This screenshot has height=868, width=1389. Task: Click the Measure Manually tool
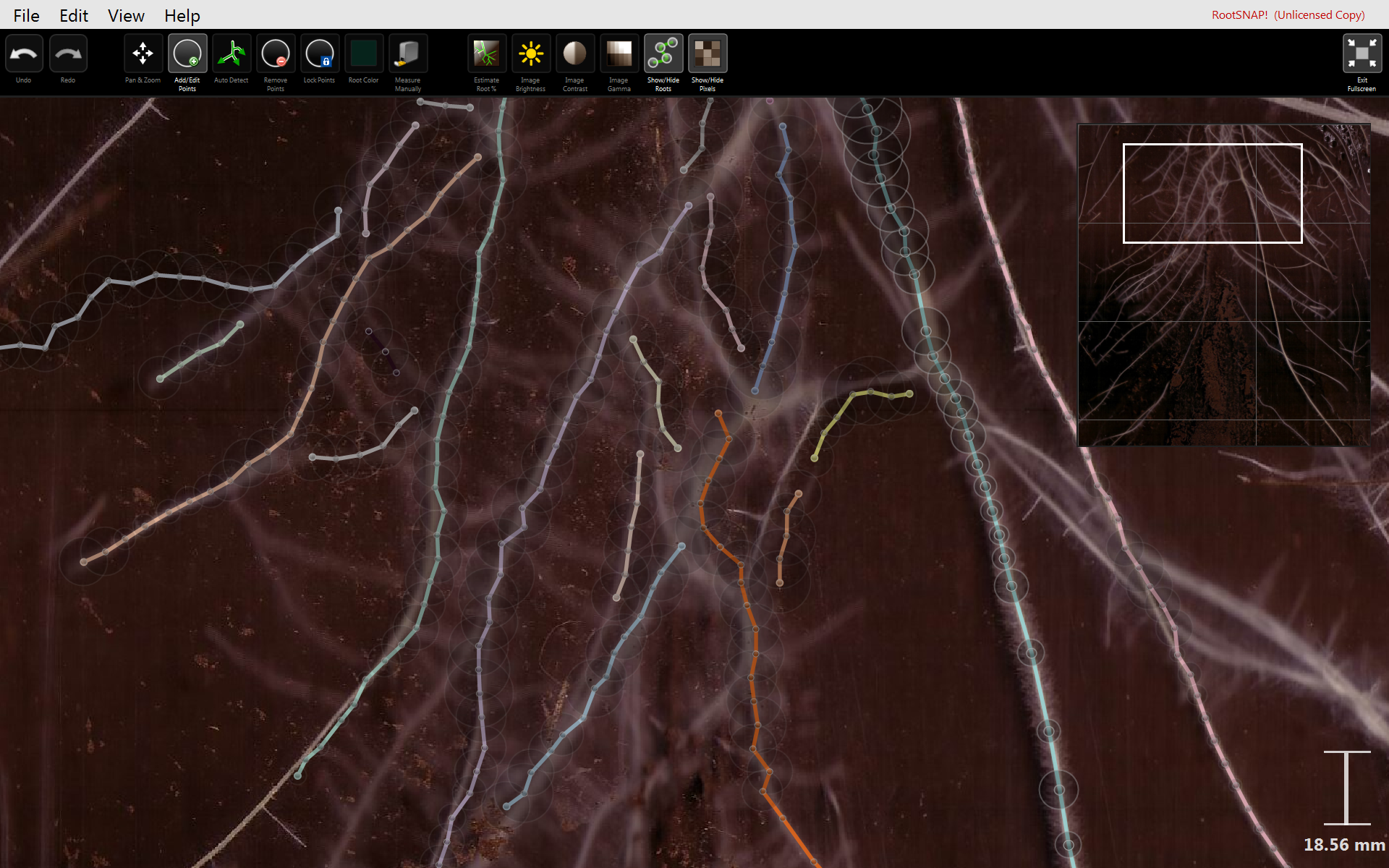pyautogui.click(x=408, y=54)
